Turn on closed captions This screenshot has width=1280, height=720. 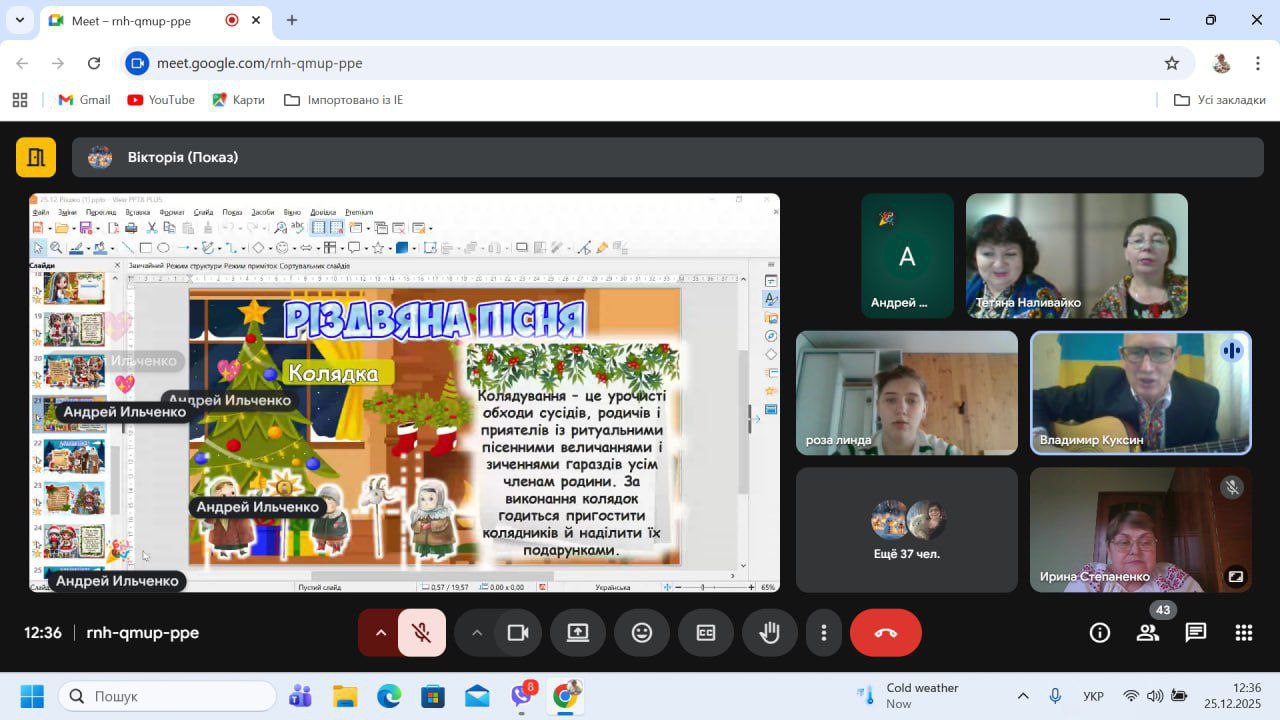(706, 633)
